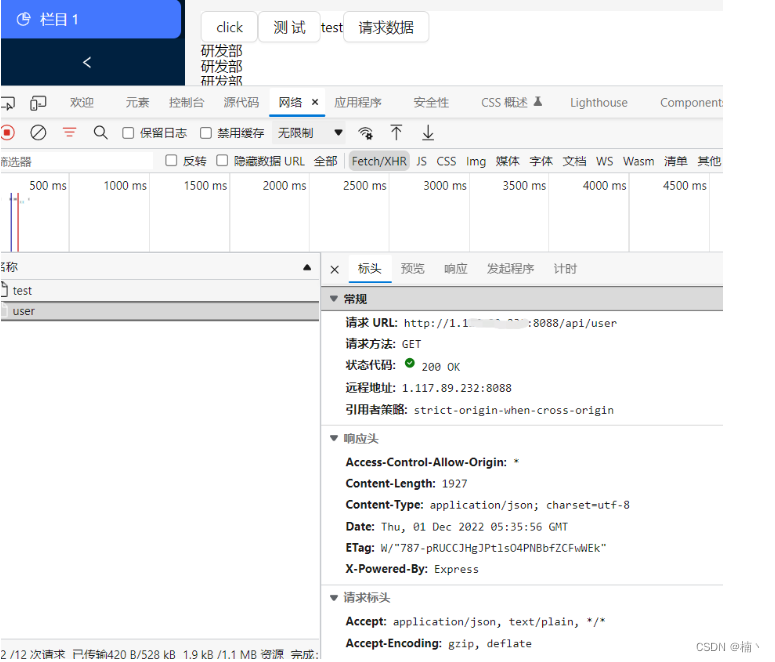Toggle 隐藏数据 URL checkbox
The width and height of the screenshot is (775, 662).
coord(222,161)
